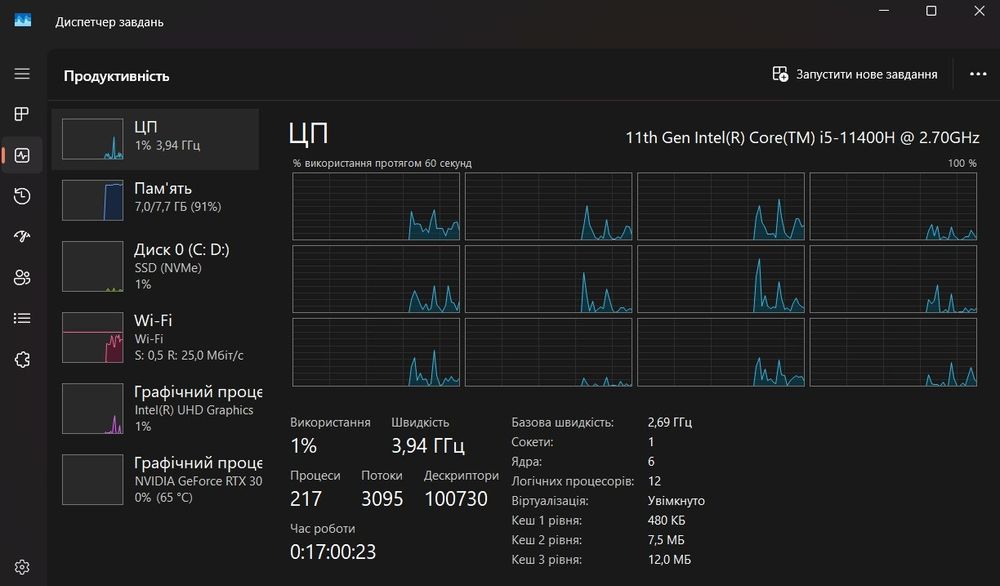
Task: Click the 'Час роботи' label
Action: tap(323, 529)
